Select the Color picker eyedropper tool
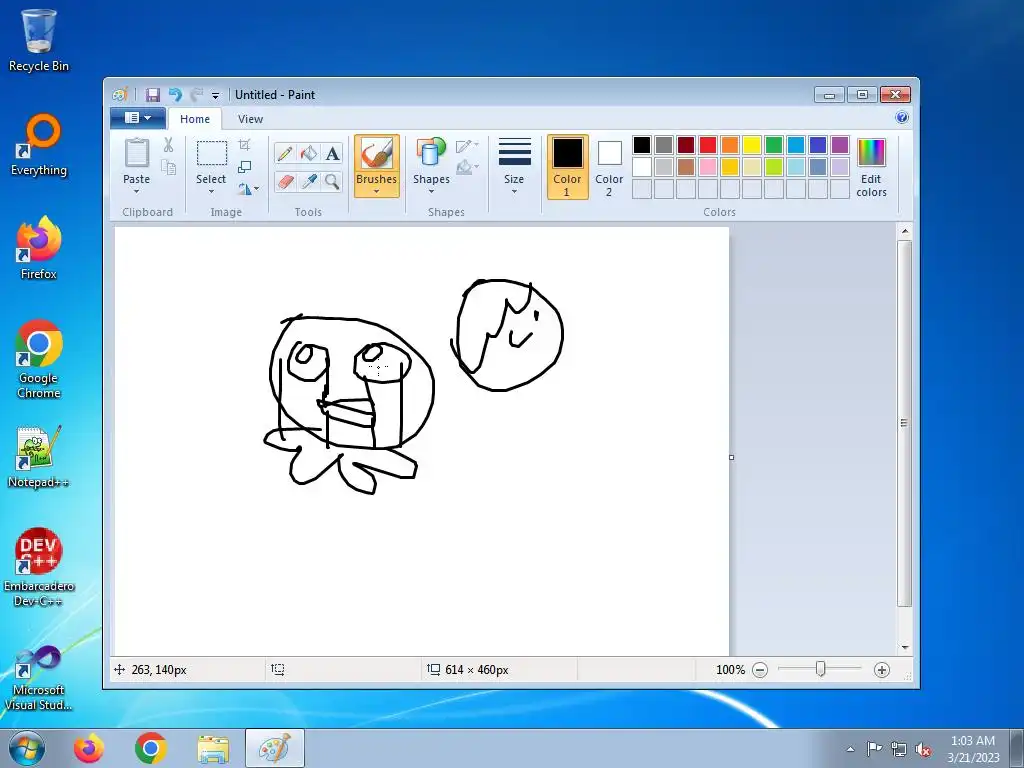 pyautogui.click(x=309, y=181)
